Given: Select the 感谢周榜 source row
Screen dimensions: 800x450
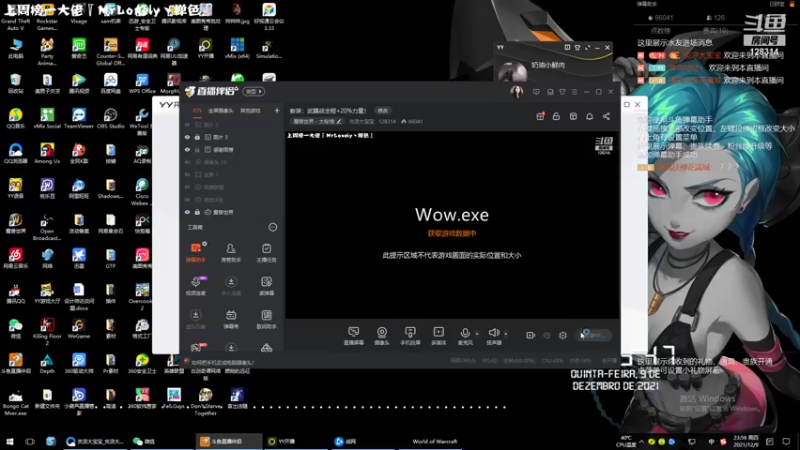Looking at the screenshot, I should click(231, 149).
